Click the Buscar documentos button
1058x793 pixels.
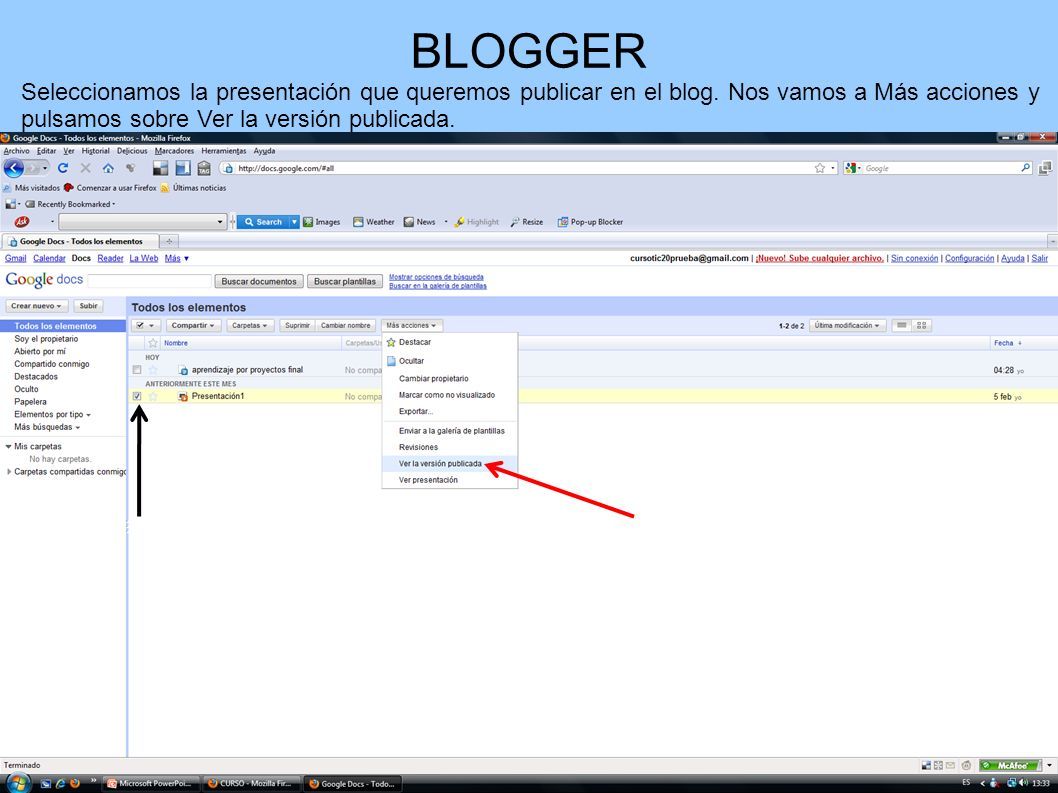259,281
